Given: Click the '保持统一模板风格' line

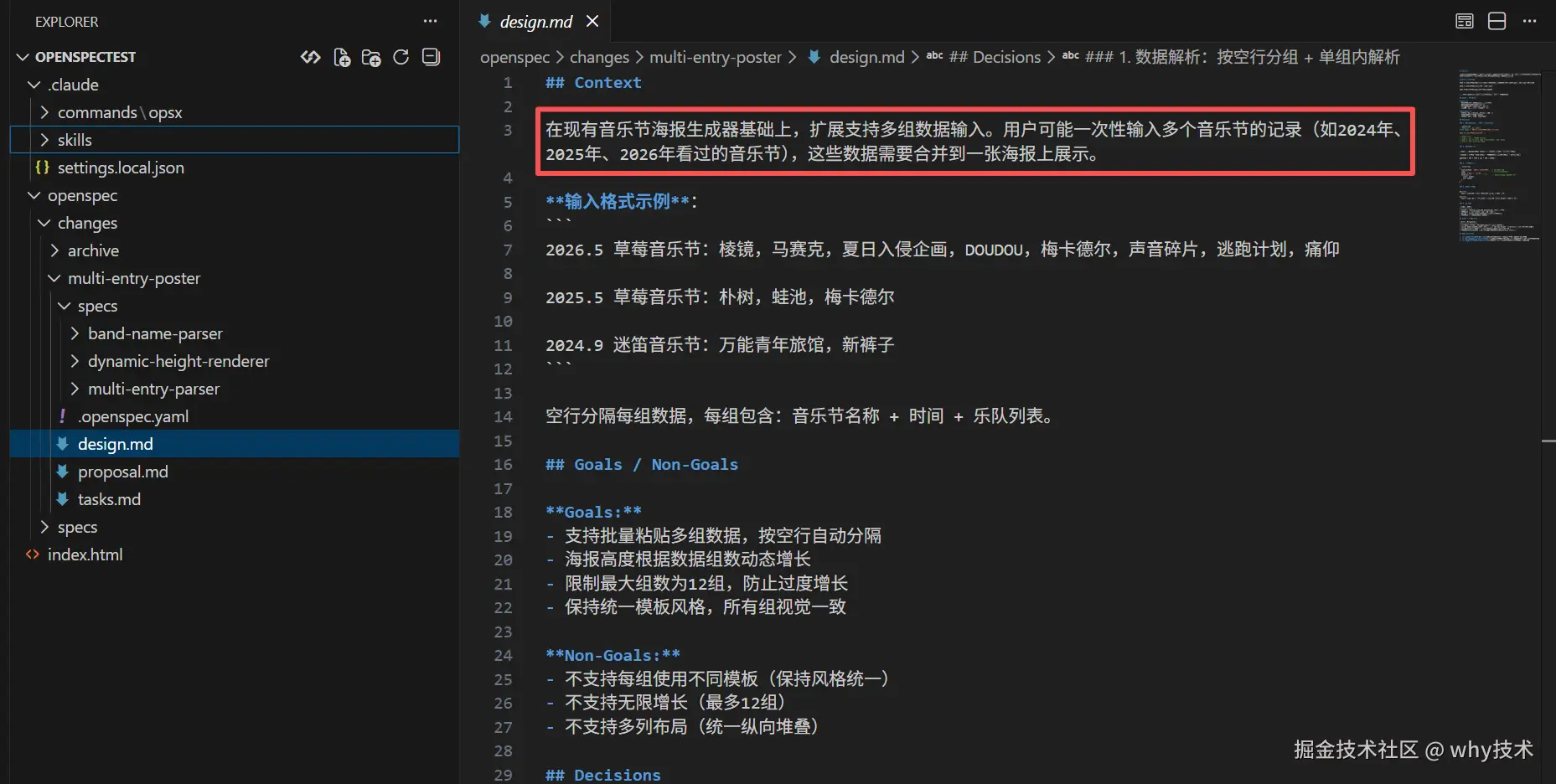Looking at the screenshot, I should tap(696, 607).
